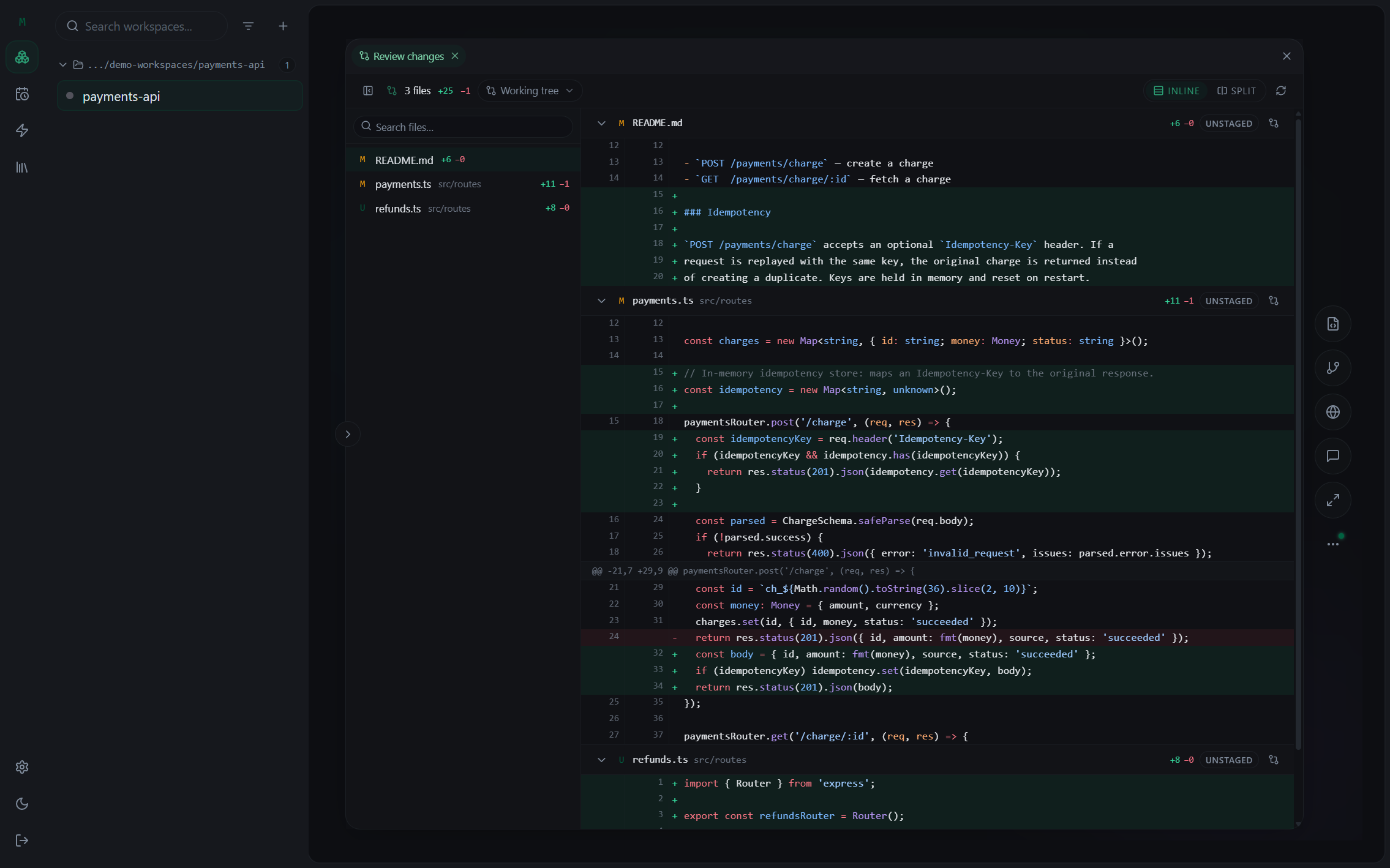The height and width of the screenshot is (868, 1390).
Task: Switch to SPLIT diff view
Action: click(x=1236, y=91)
